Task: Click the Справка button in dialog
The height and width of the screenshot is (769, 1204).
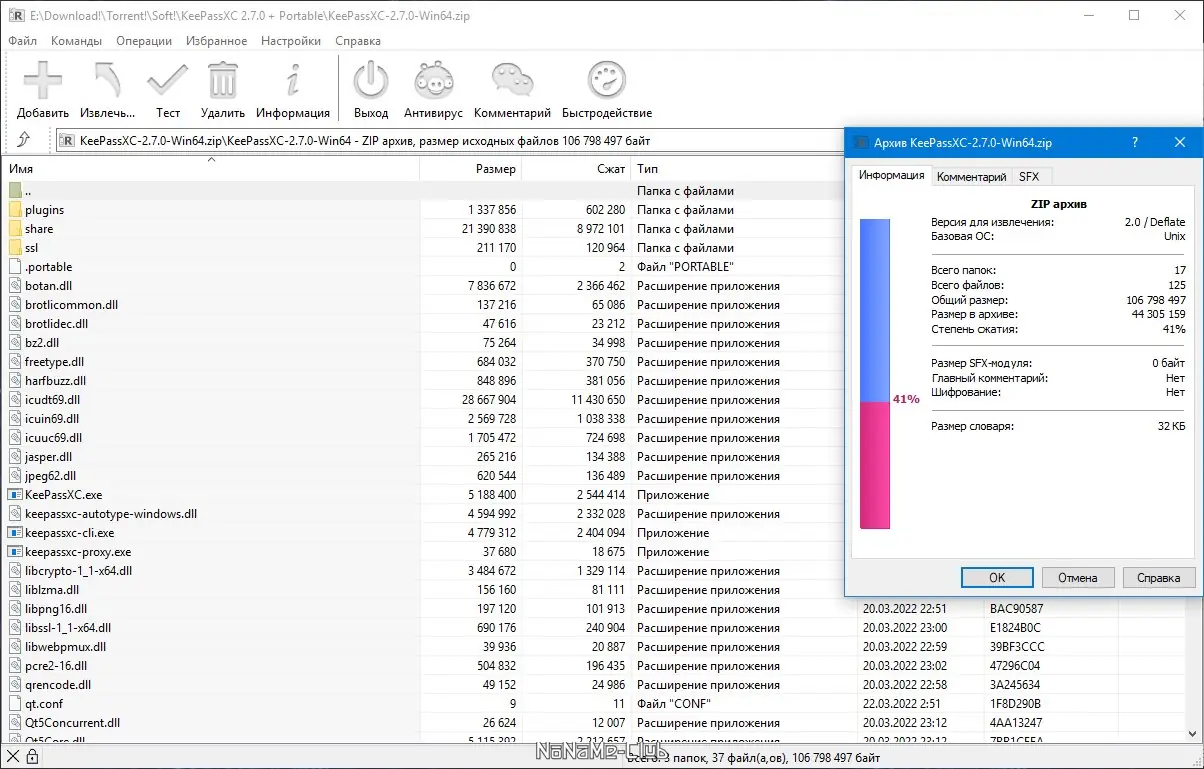Action: point(1158,578)
